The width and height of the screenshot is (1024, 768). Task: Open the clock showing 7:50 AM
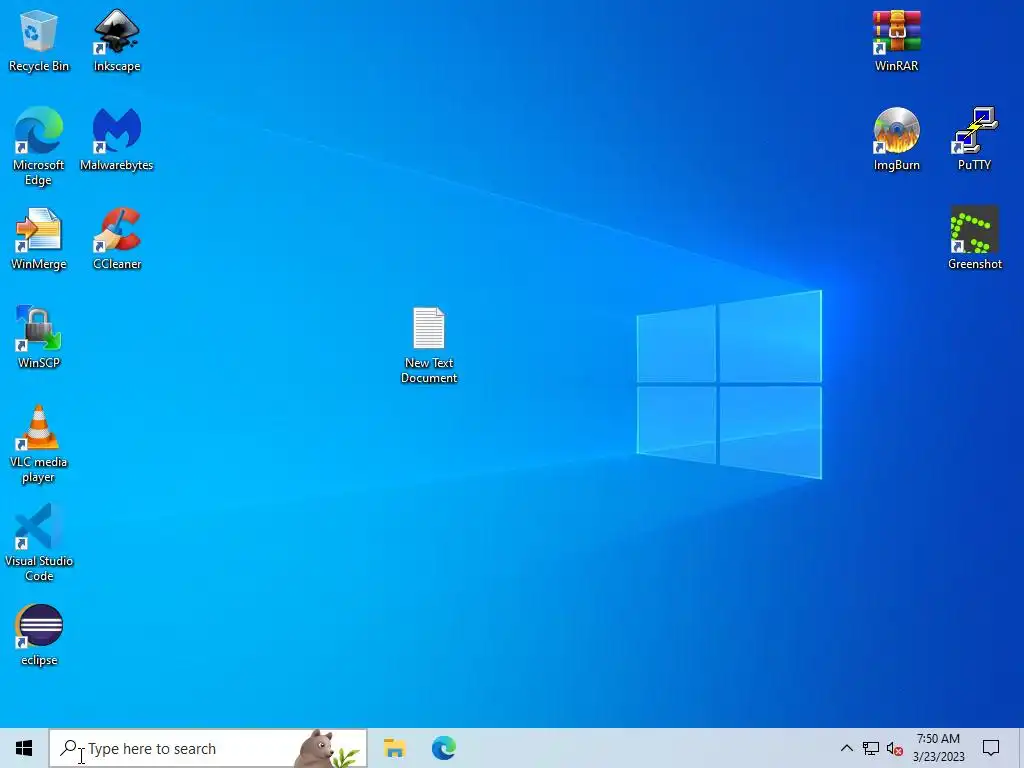pos(938,748)
